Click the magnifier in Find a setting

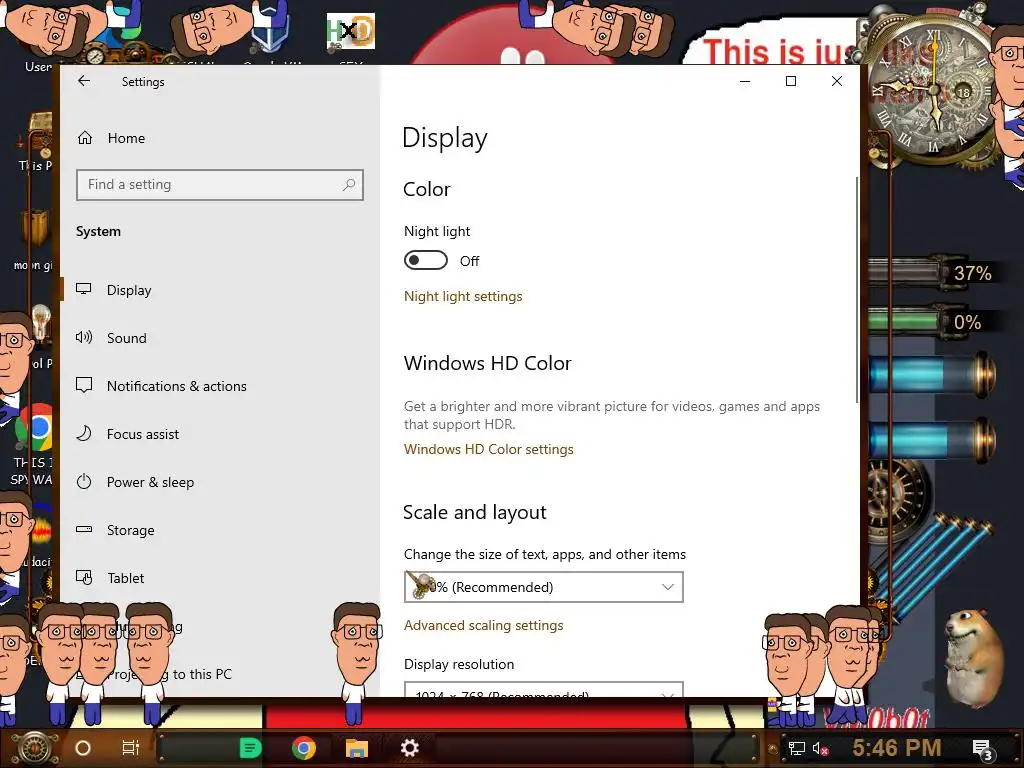coord(349,185)
